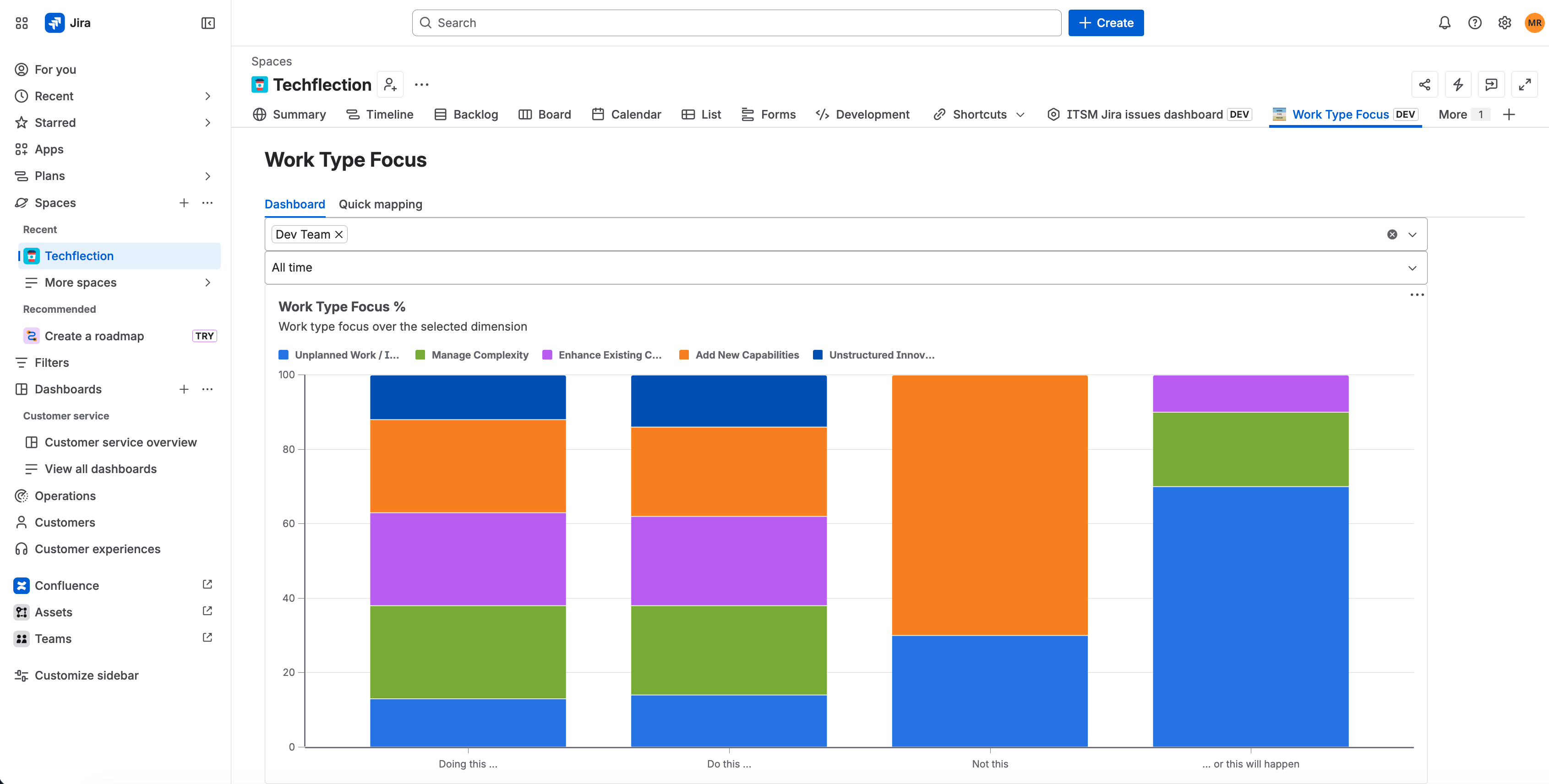Viewport: 1549px width, 784px height.
Task: Open the Dashboards more options ellipsis
Action: coord(207,389)
